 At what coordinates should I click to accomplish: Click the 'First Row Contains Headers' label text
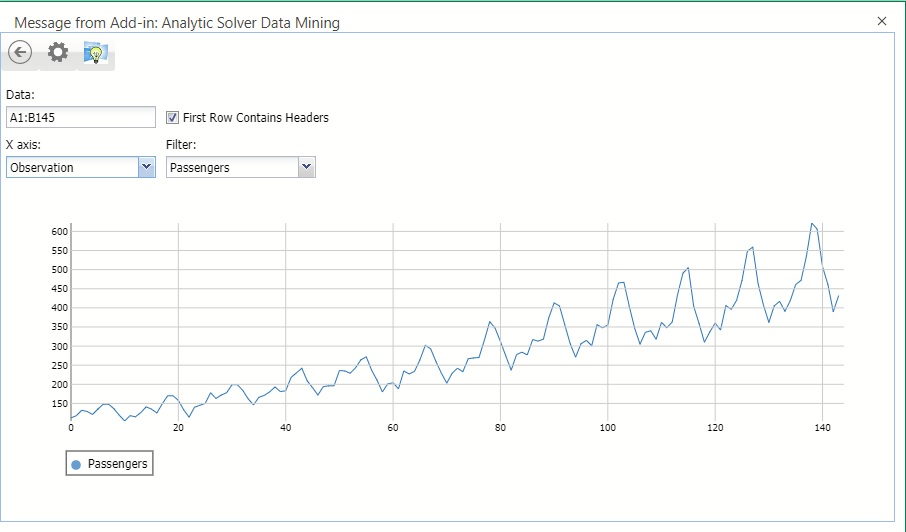(x=255, y=117)
